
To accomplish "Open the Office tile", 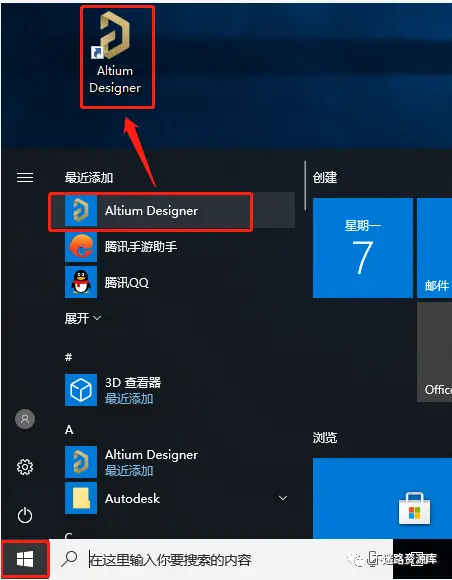I will pyautogui.click(x=434, y=352).
